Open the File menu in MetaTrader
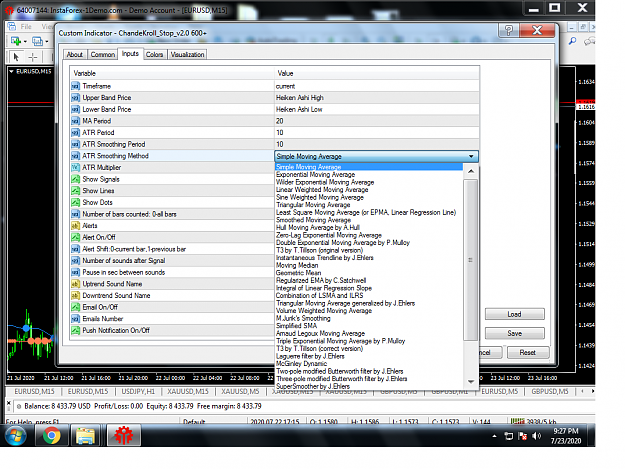This screenshot has height=469, width=625. pos(26,27)
